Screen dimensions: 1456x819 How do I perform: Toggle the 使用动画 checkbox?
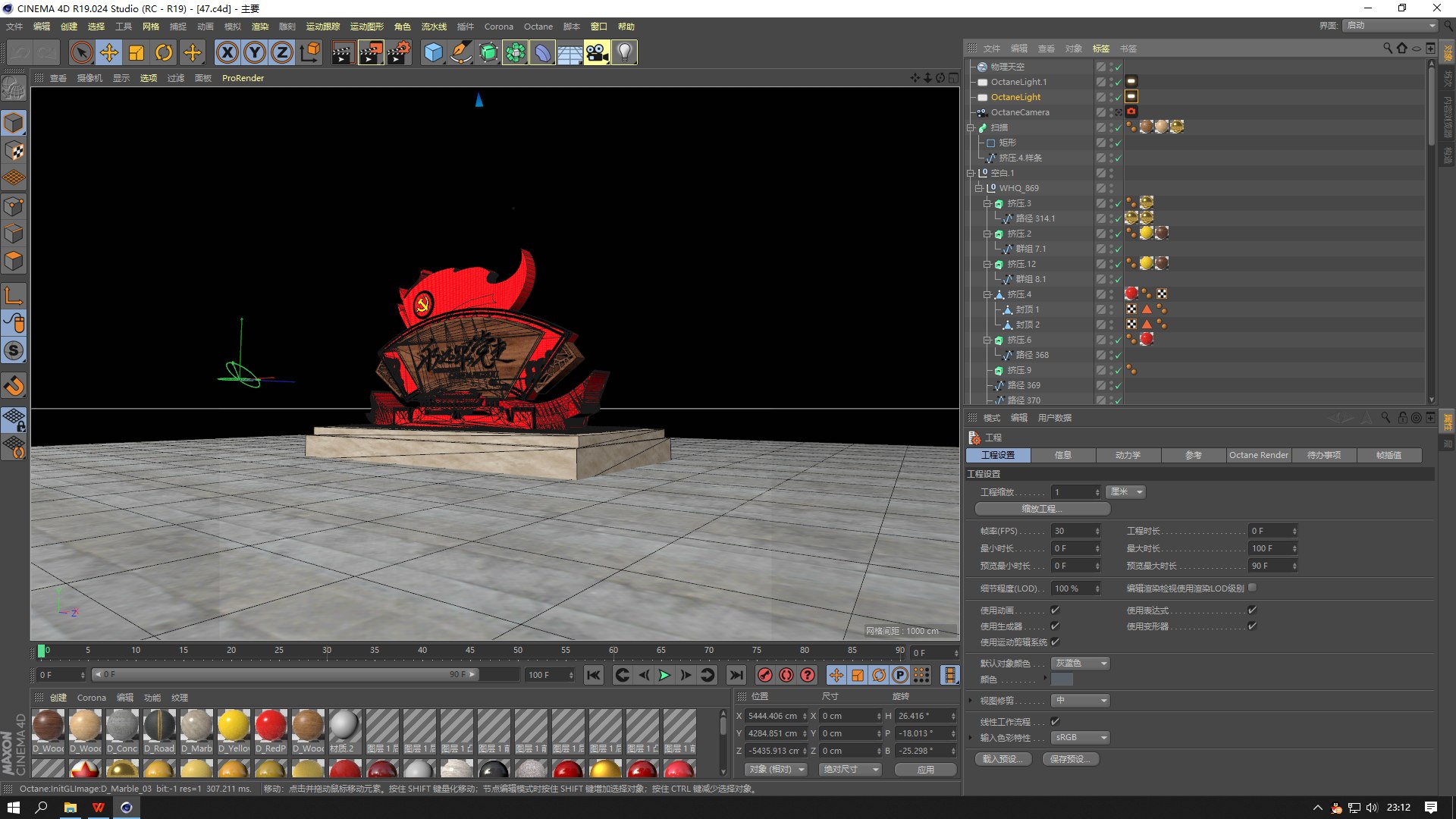(1055, 610)
